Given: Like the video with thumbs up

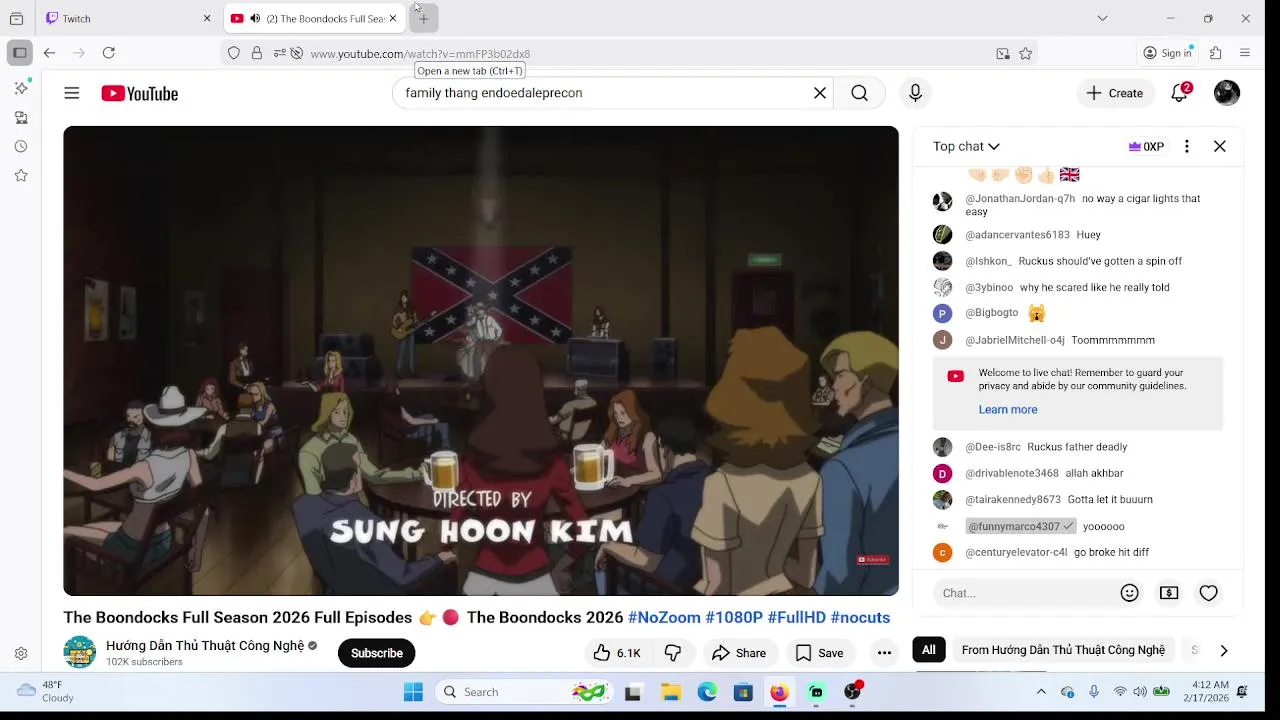Looking at the screenshot, I should (616, 653).
